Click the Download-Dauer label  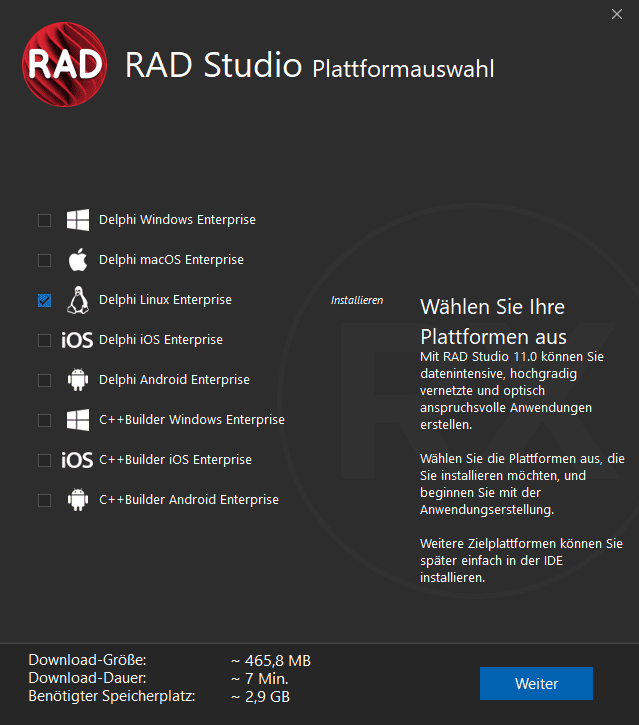87,678
